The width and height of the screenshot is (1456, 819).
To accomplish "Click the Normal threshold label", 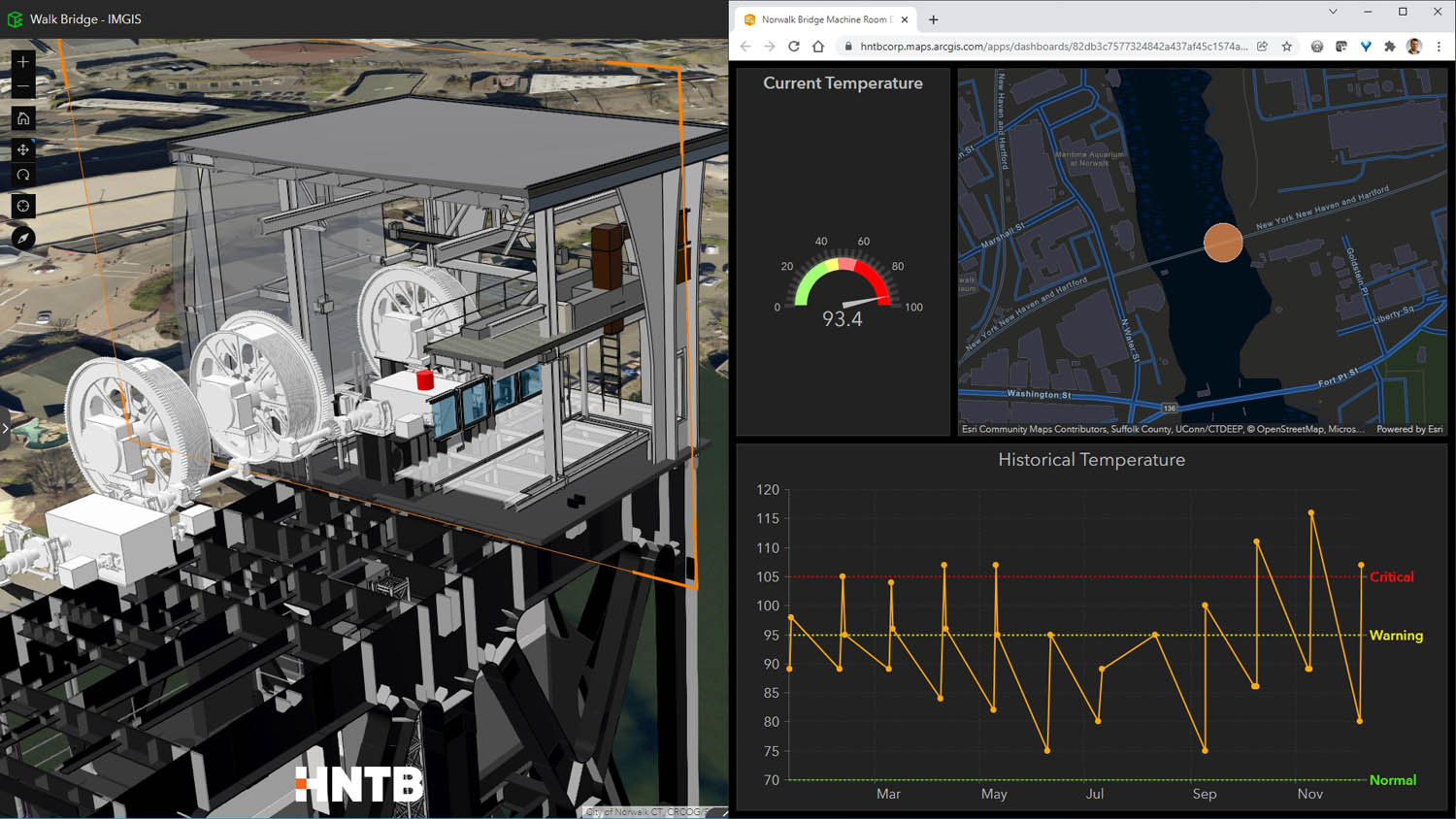I will tap(1393, 780).
